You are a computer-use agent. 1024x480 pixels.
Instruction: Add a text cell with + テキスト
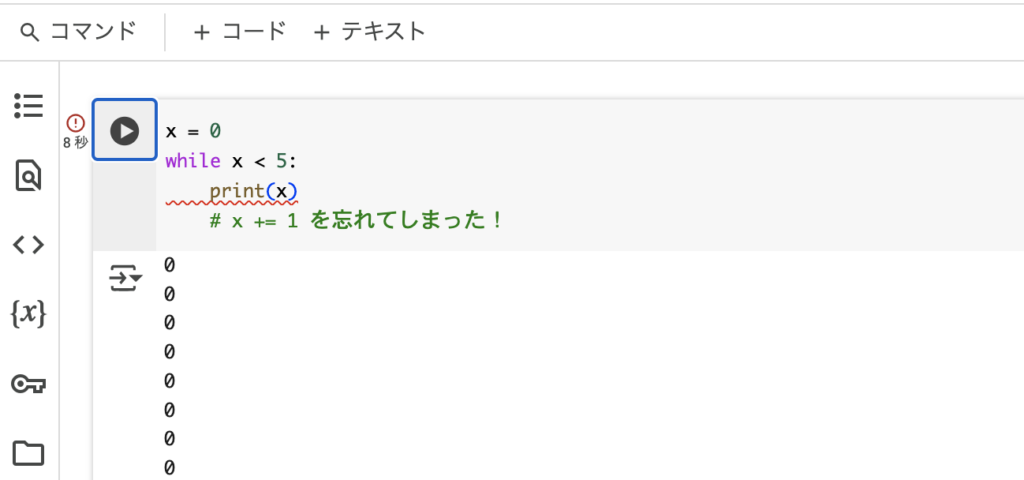(369, 31)
